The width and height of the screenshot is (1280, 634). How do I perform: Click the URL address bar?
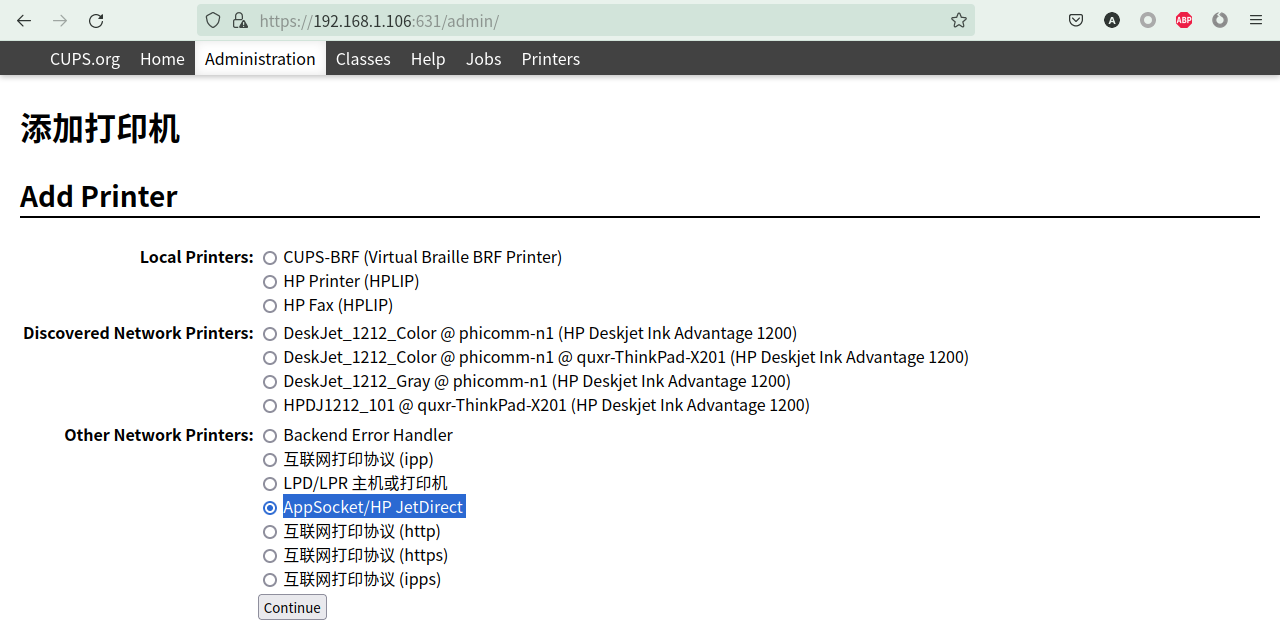600,20
